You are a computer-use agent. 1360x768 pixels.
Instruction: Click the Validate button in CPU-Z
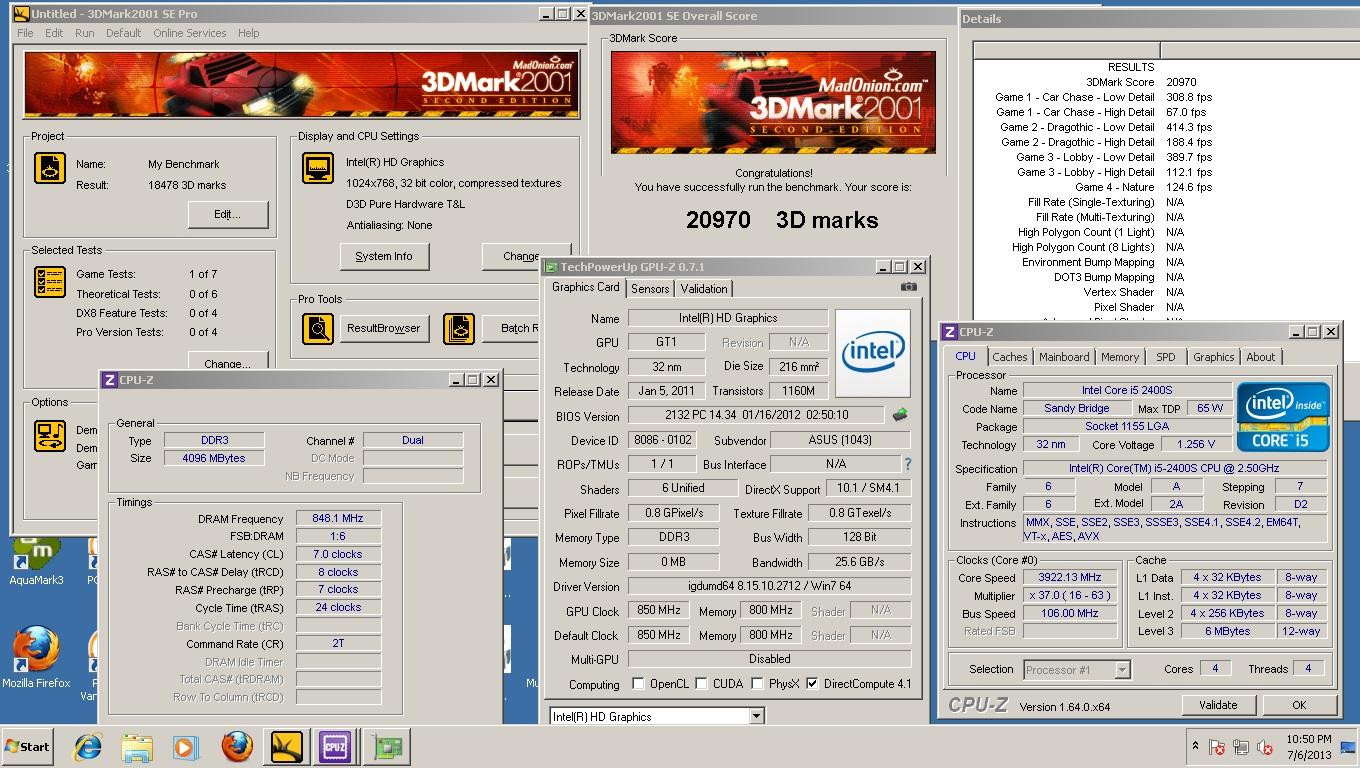(1218, 705)
